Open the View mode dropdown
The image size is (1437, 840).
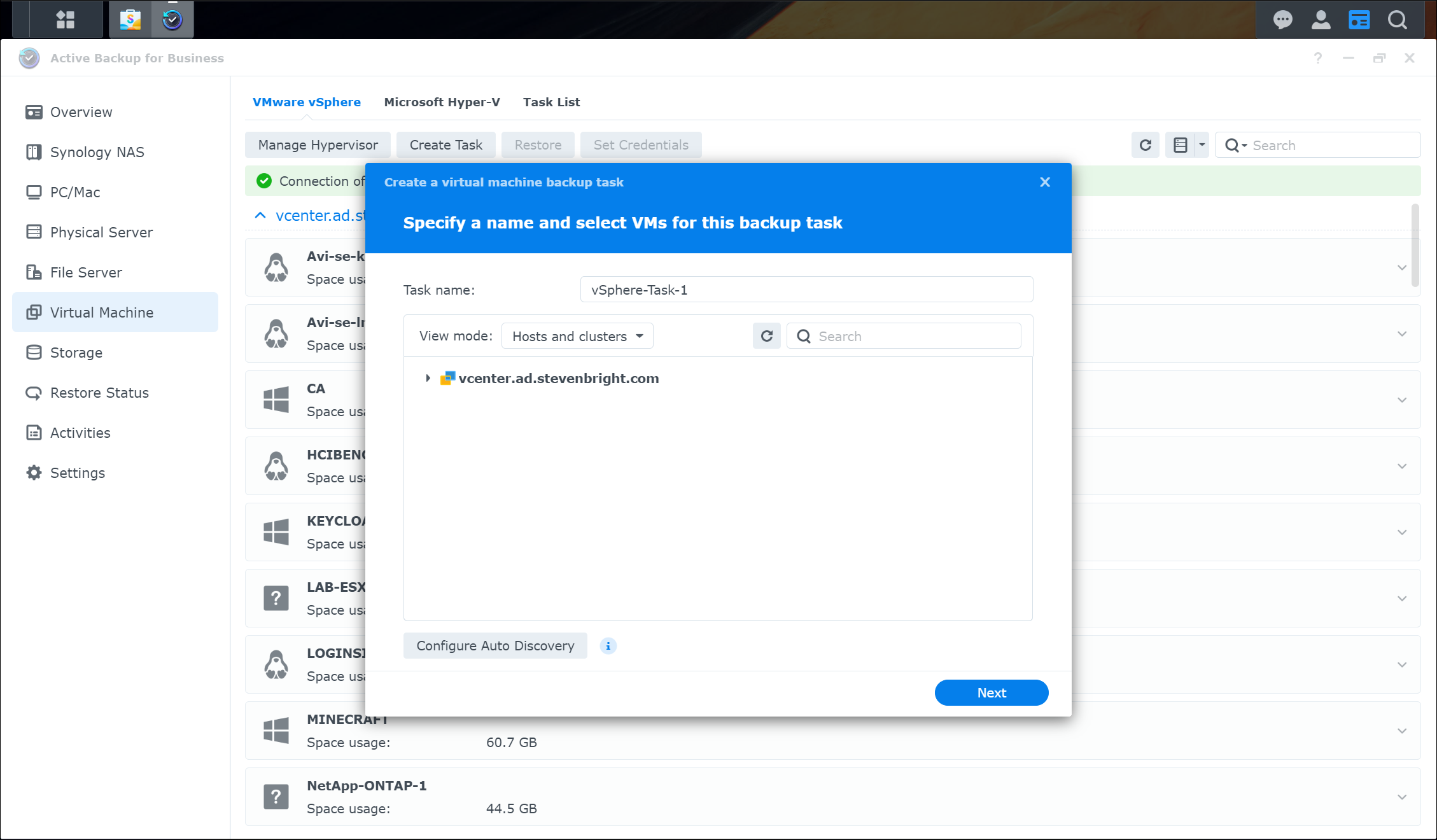(577, 336)
